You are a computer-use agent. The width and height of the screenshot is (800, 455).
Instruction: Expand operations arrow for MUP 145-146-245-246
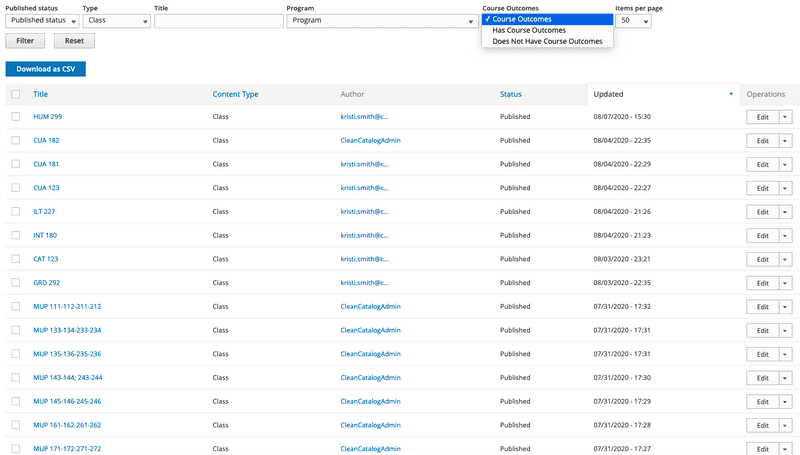coord(785,402)
